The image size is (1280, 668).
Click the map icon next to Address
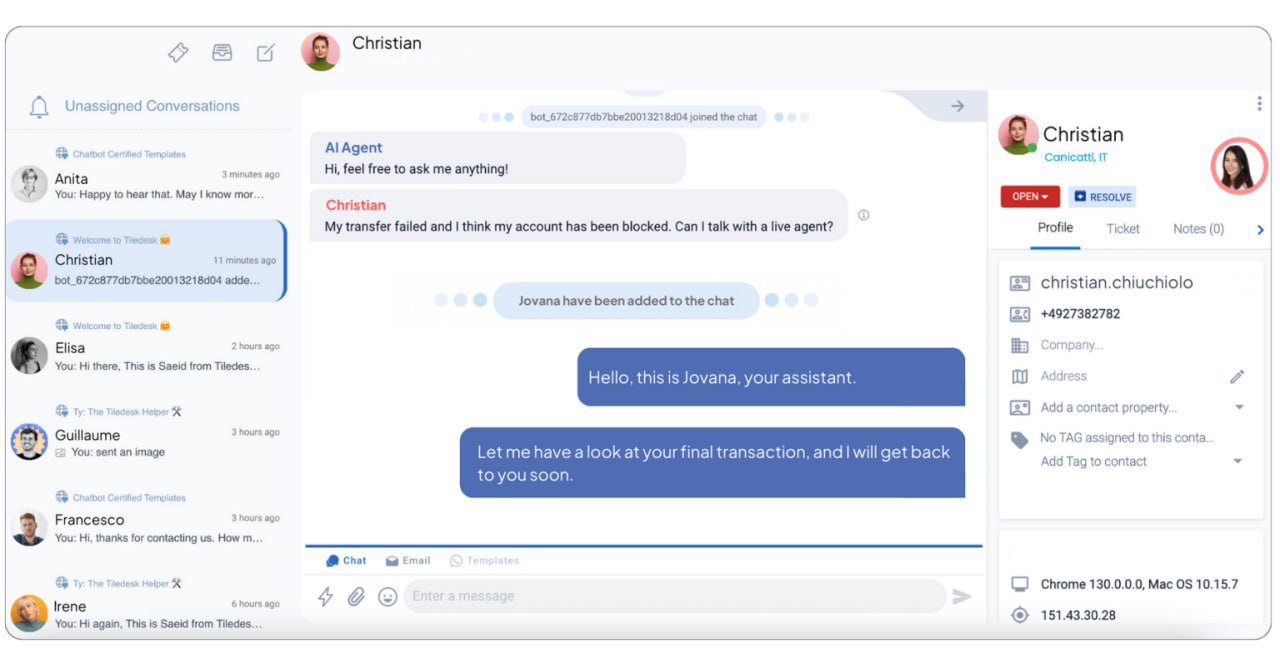[x=1020, y=377]
